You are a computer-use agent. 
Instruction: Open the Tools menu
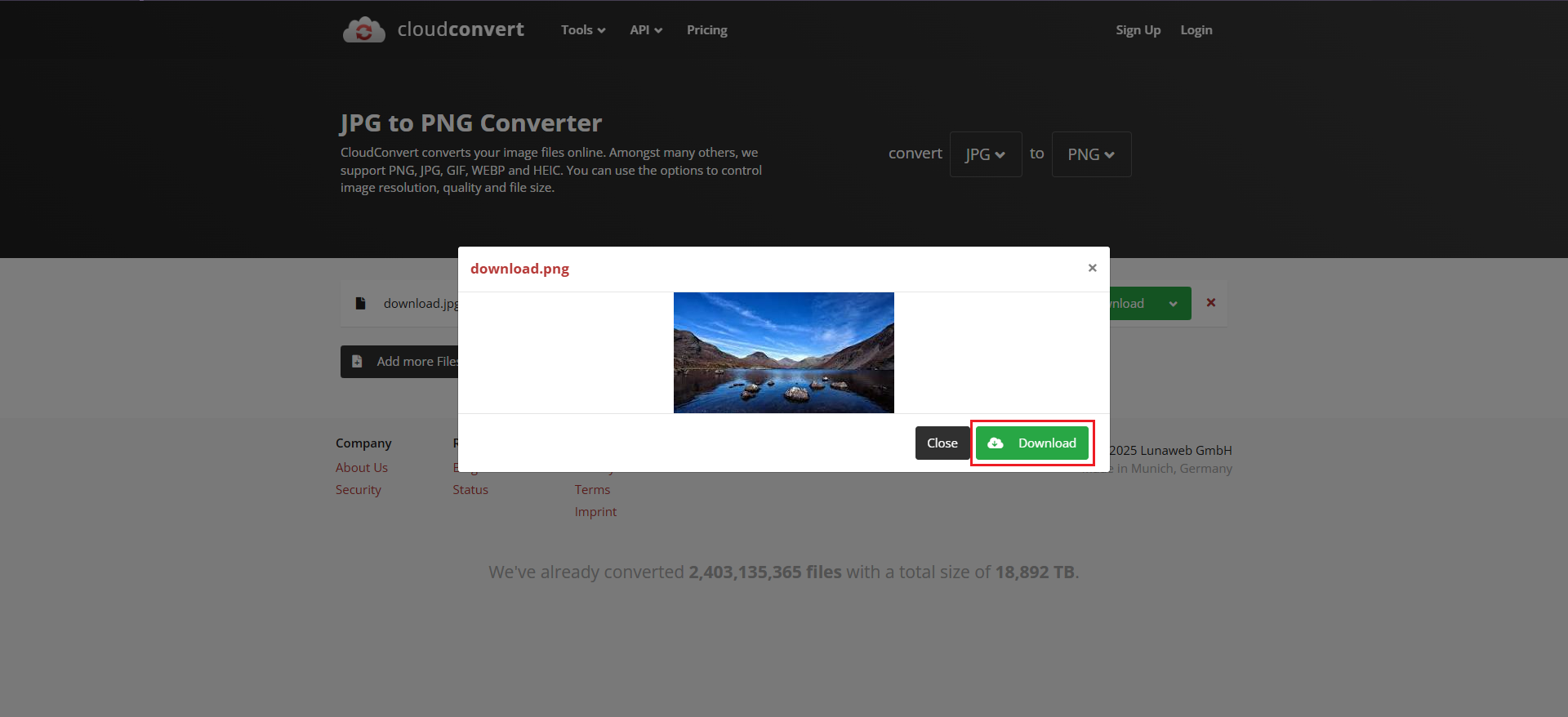(x=583, y=30)
